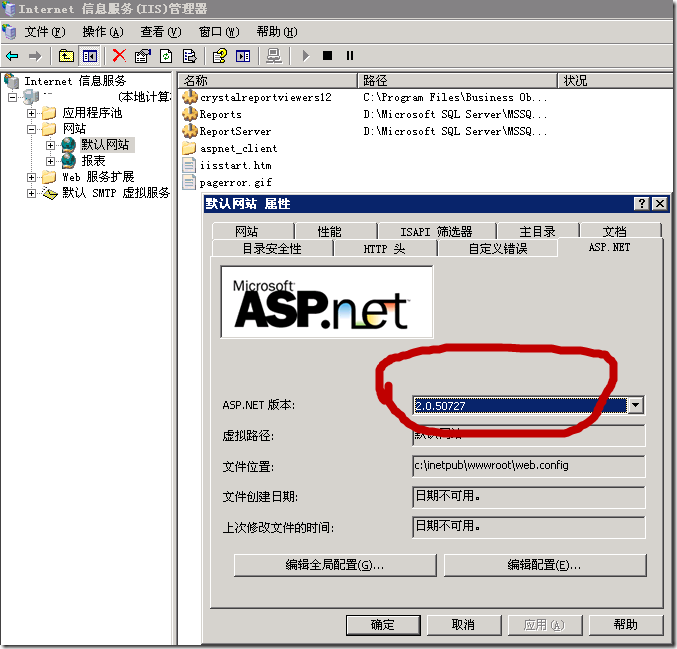Switch to the 主目录 tab
This screenshot has height=649, width=677.
tap(538, 231)
